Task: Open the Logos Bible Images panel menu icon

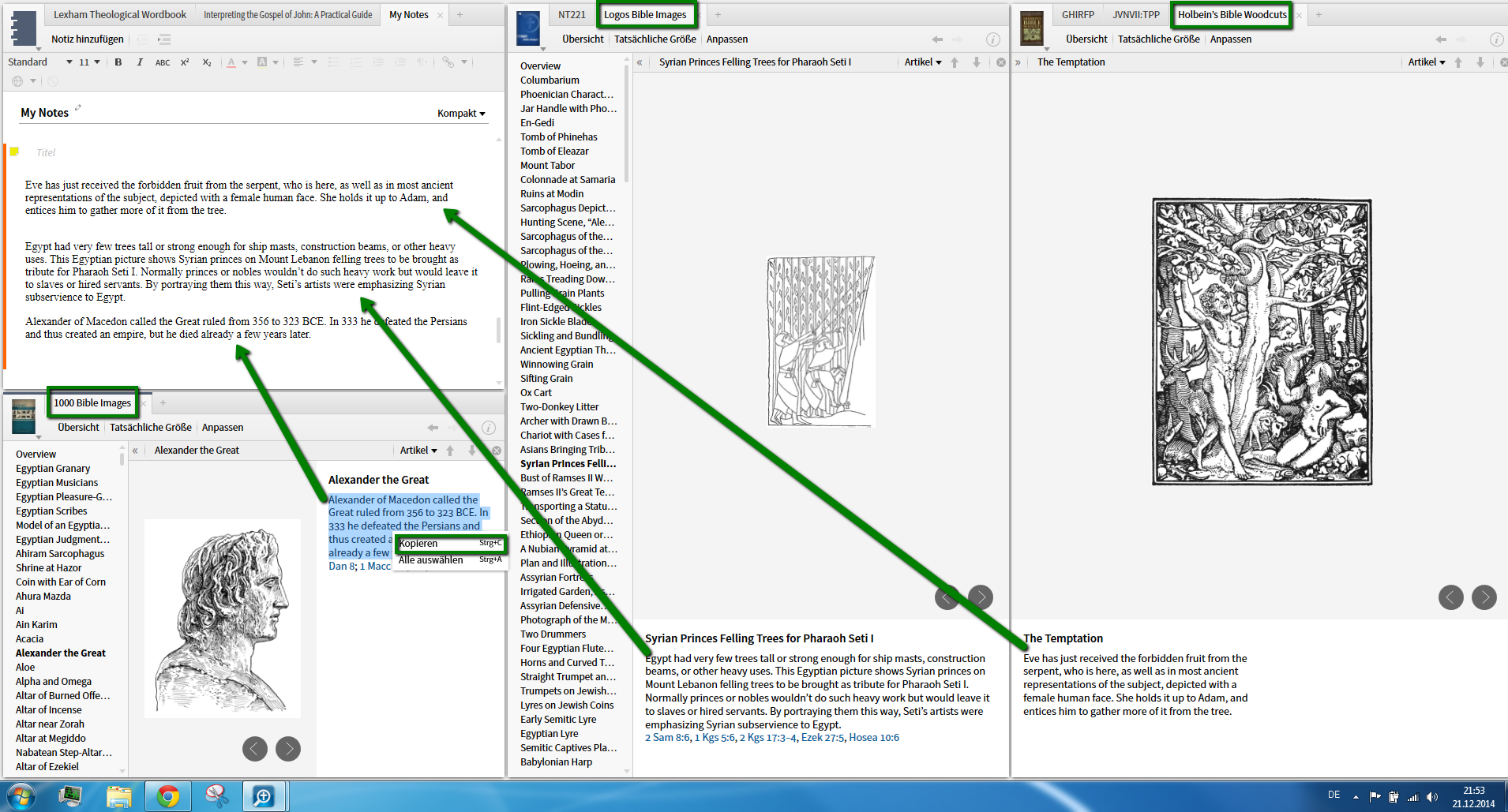Action: coord(528,28)
